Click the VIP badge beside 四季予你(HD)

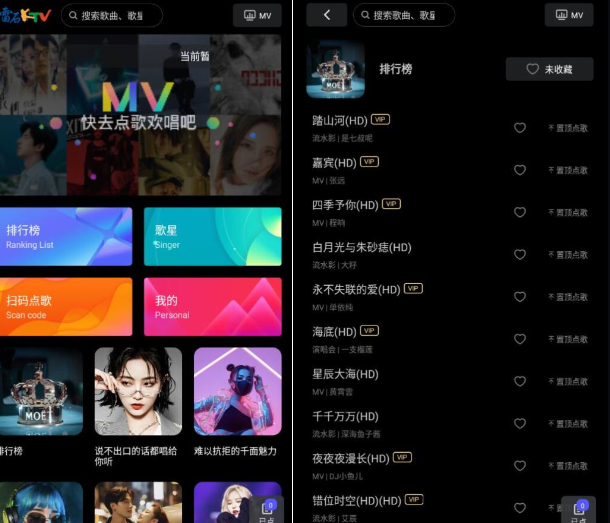click(391, 204)
